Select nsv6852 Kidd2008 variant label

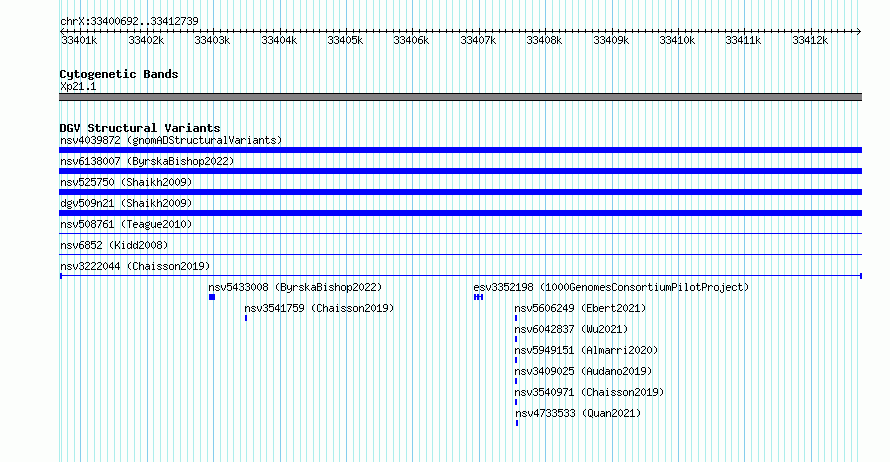point(114,245)
